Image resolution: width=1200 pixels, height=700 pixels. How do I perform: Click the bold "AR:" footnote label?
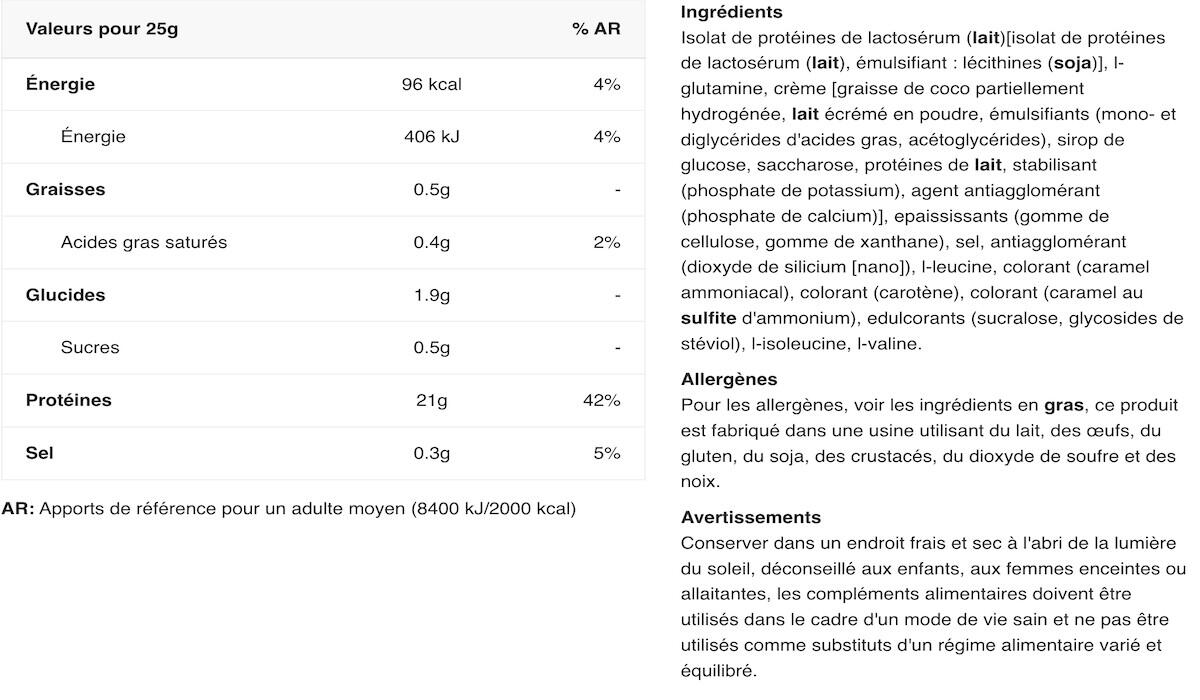tap(18, 509)
